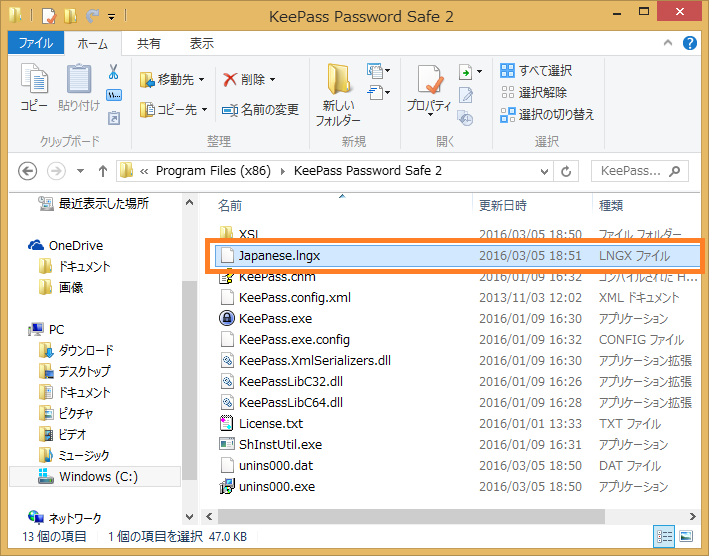Select the License.txt file icon
Viewport: 709px width, 556px height.
[227, 424]
